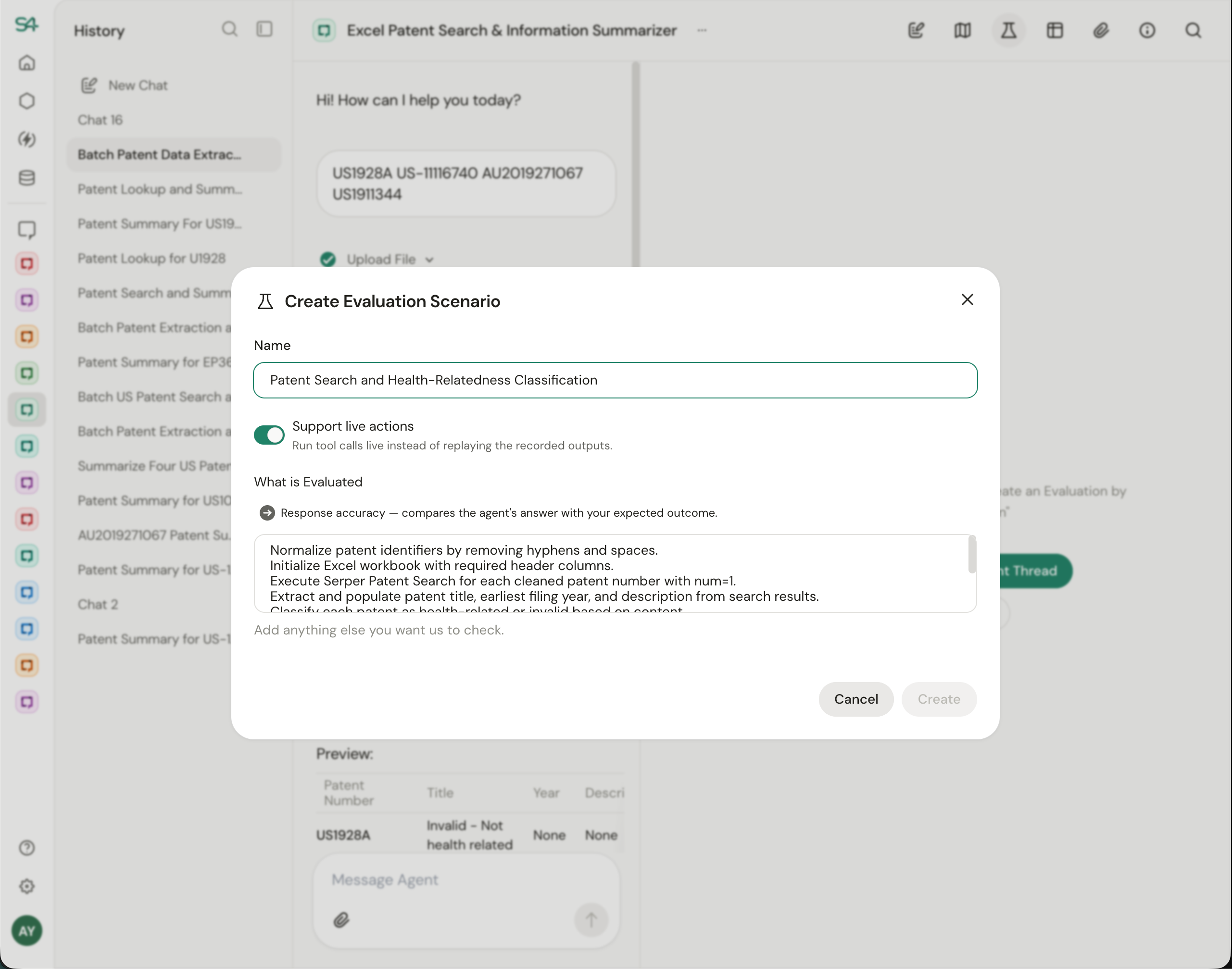Open the Chat 16 history item
1232x969 pixels.
tap(100, 120)
